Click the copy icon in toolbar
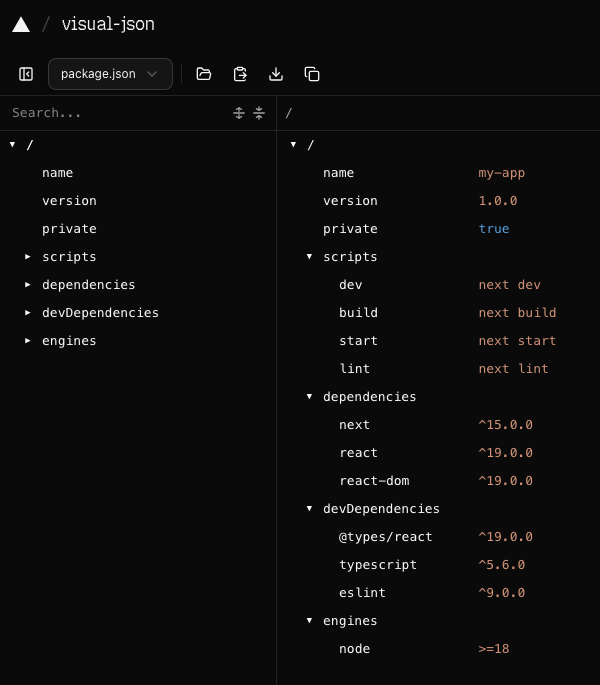Image resolution: width=600 pixels, height=685 pixels. (x=312, y=74)
